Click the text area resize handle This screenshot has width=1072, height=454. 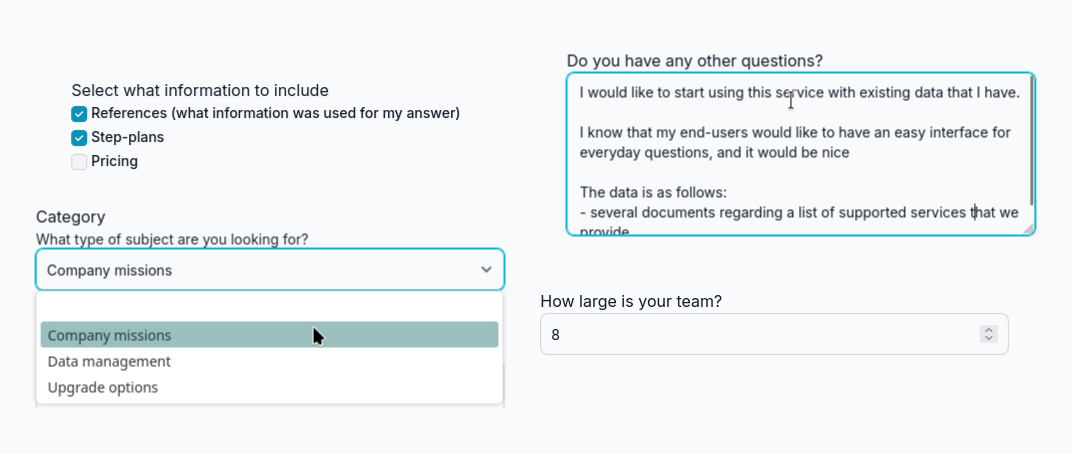tap(1027, 229)
